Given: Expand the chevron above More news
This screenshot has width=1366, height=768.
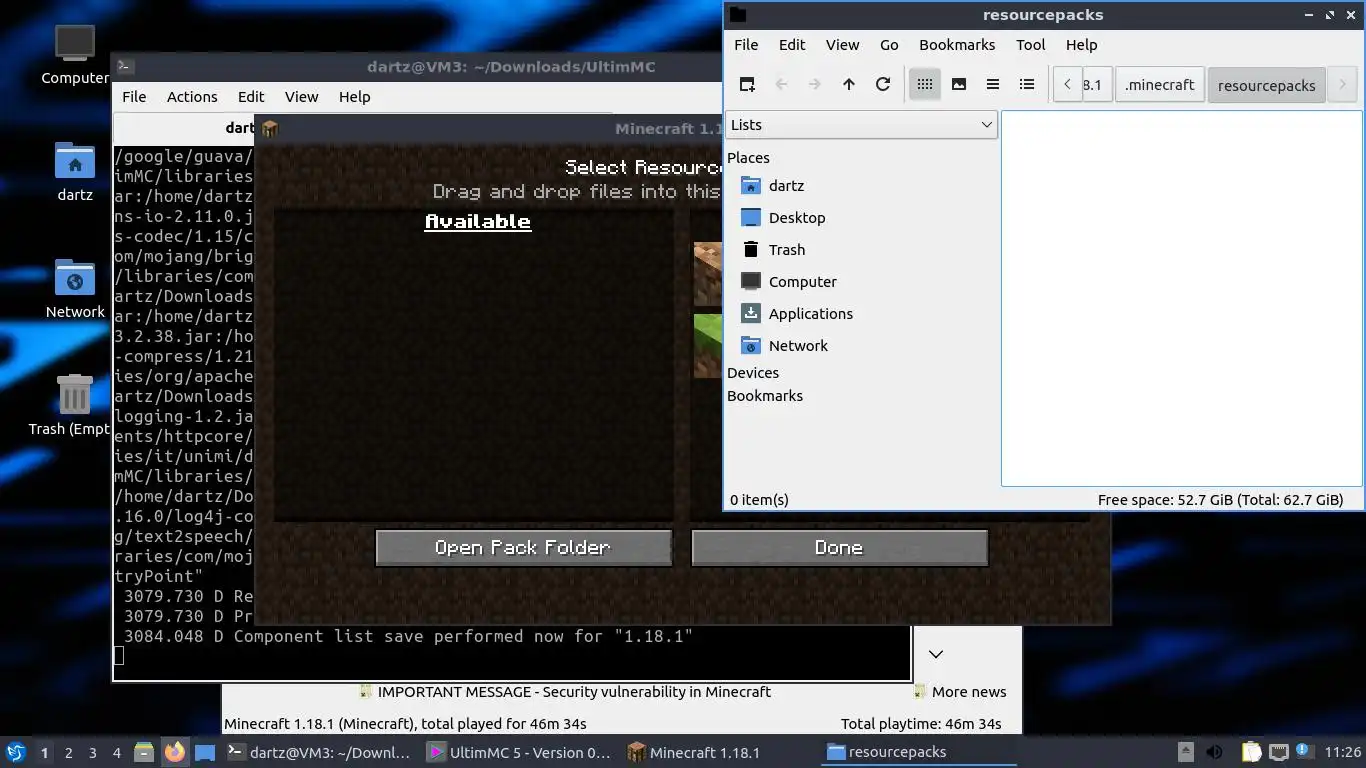Looking at the screenshot, I should point(936,654).
